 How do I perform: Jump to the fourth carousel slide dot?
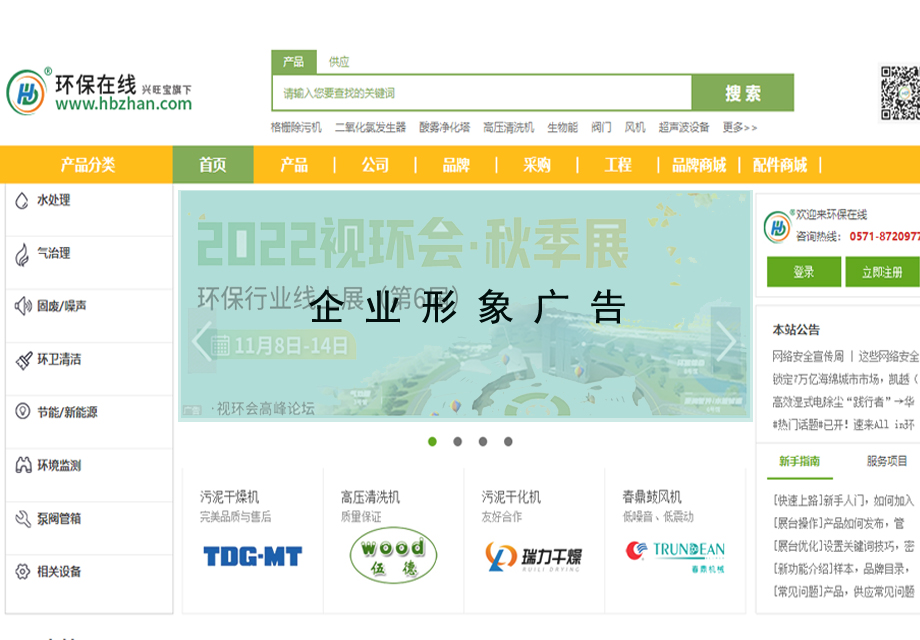[508, 441]
